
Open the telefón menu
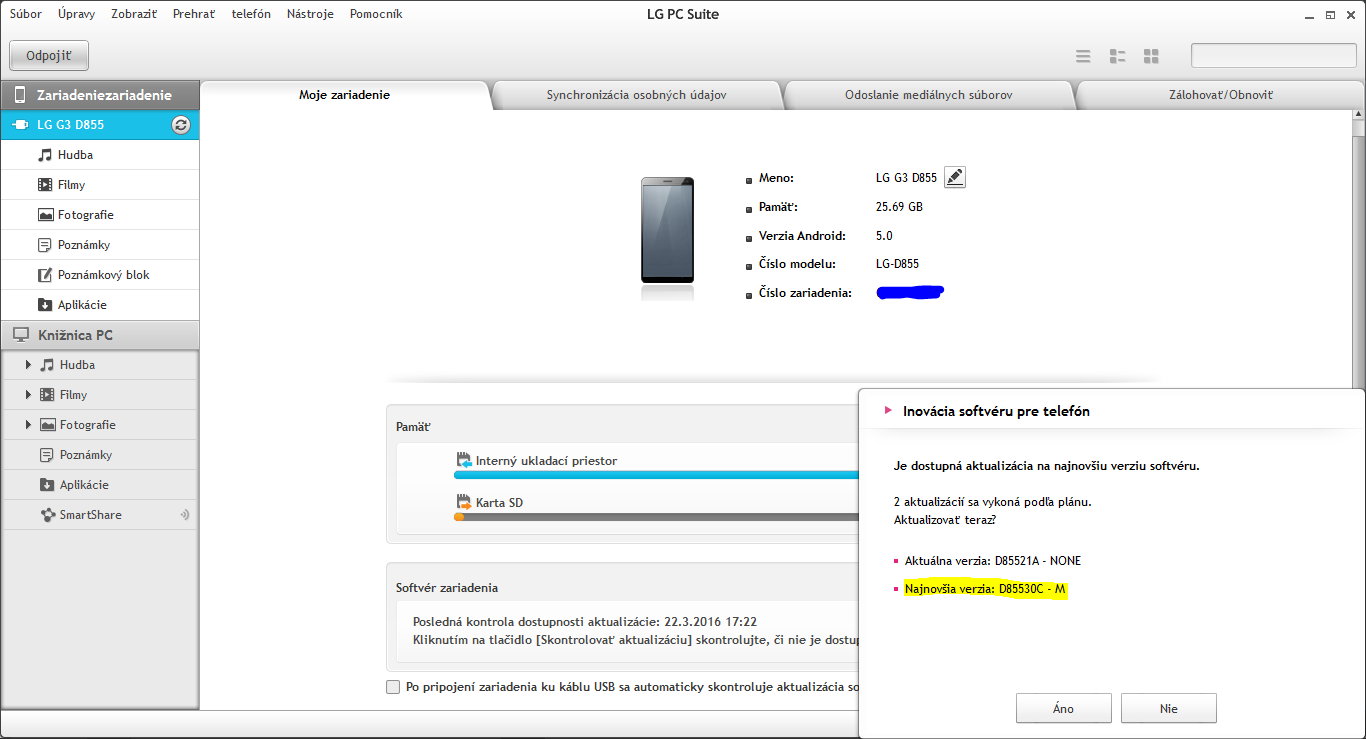251,14
